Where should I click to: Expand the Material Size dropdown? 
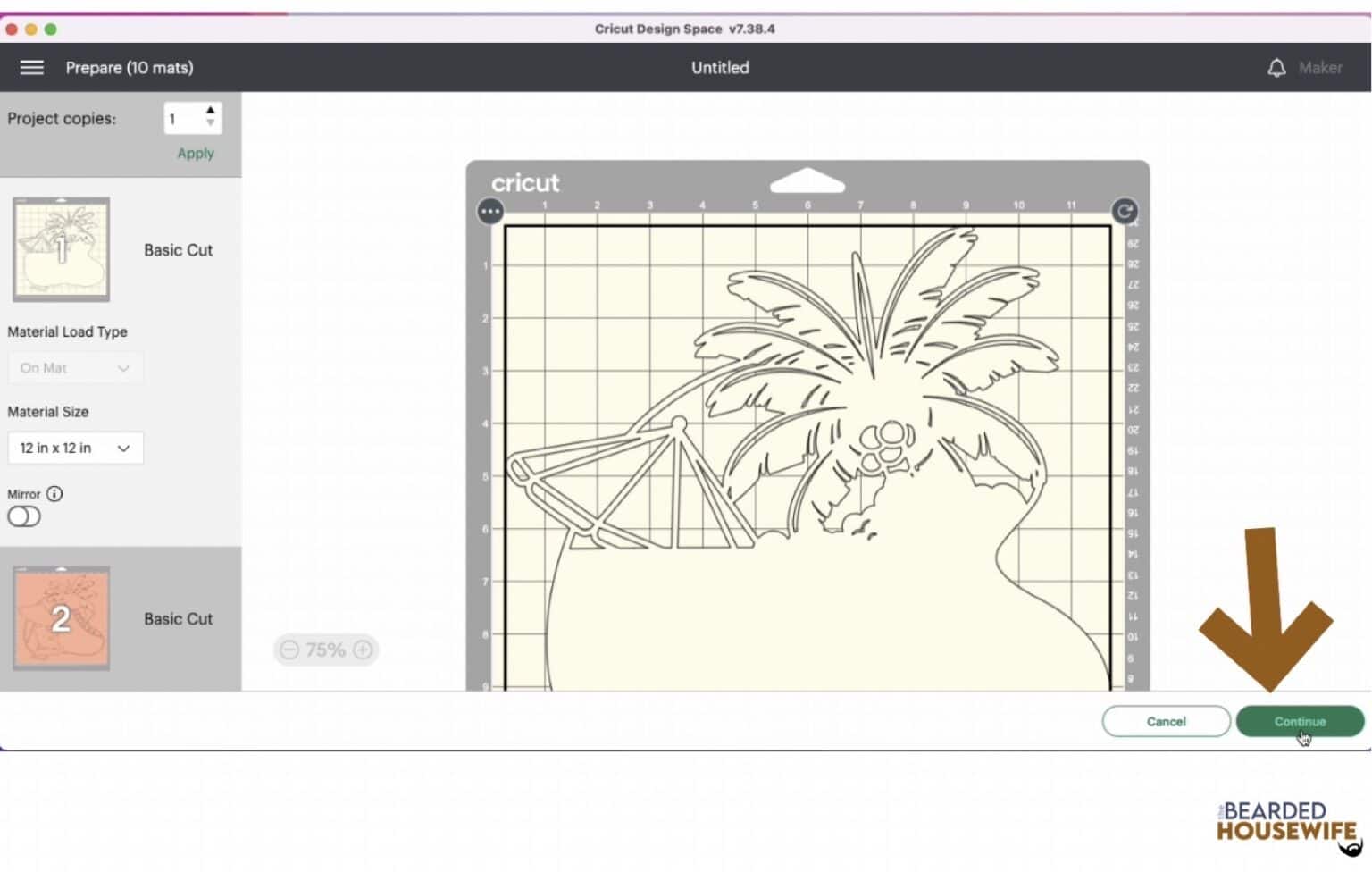[x=75, y=449]
